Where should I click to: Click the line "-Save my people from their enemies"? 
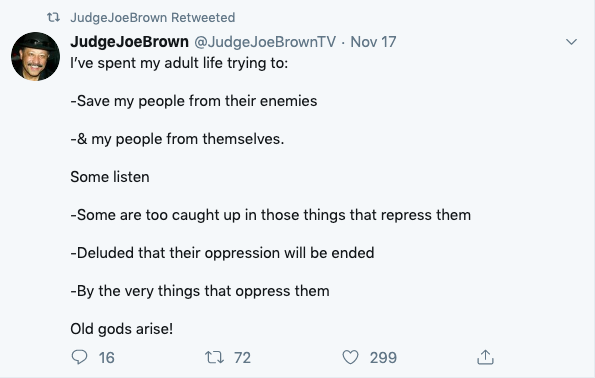click(x=194, y=101)
